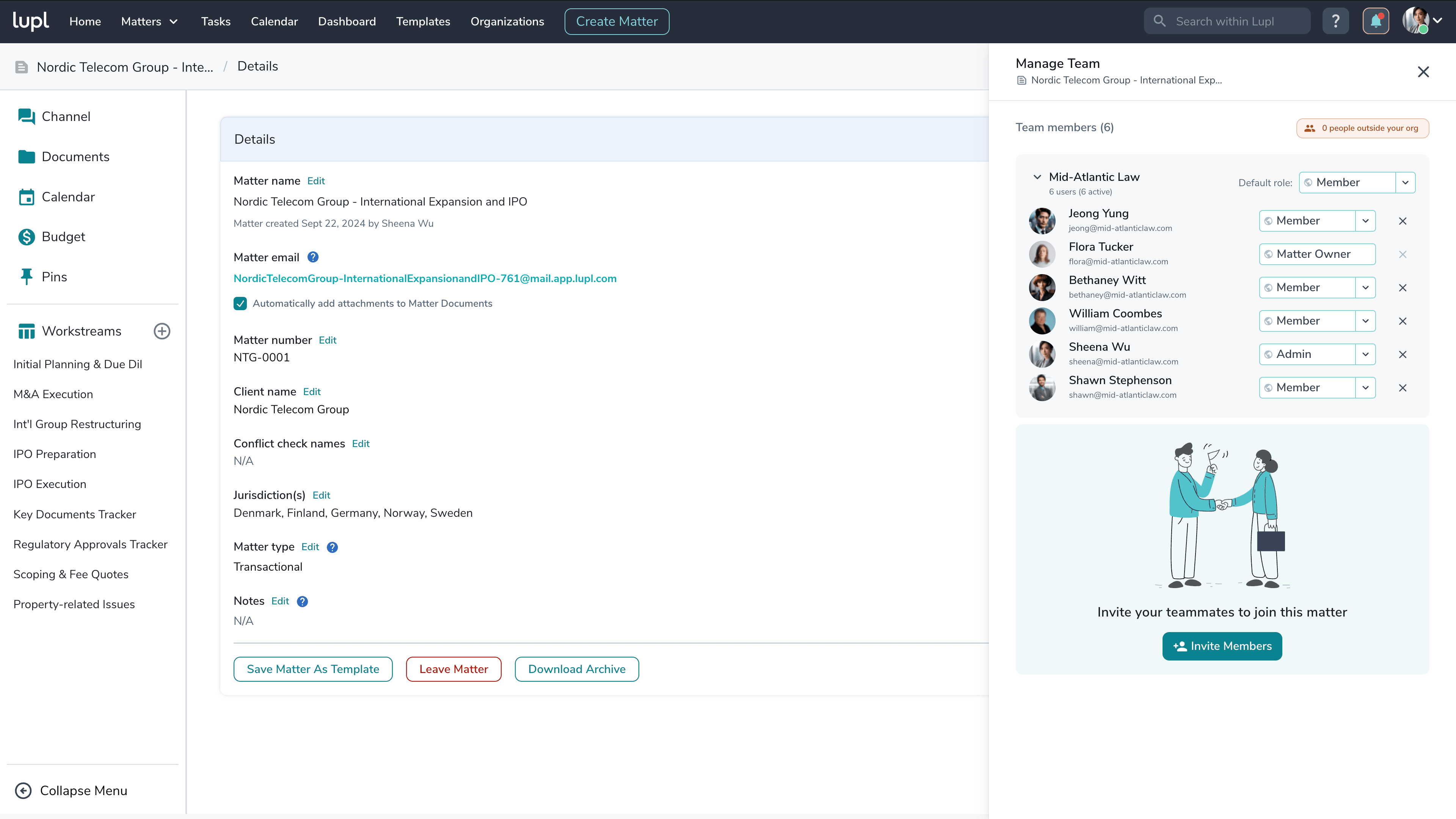Go to Home in top navigation

click(x=85, y=22)
